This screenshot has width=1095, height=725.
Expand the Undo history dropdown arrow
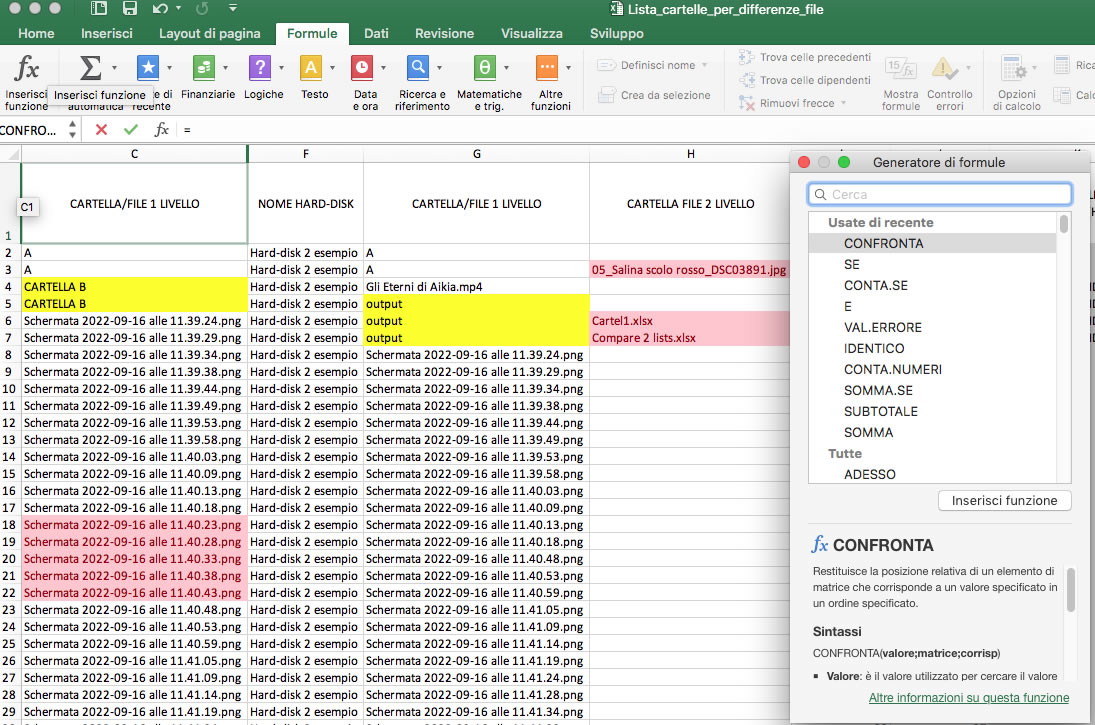(178, 8)
